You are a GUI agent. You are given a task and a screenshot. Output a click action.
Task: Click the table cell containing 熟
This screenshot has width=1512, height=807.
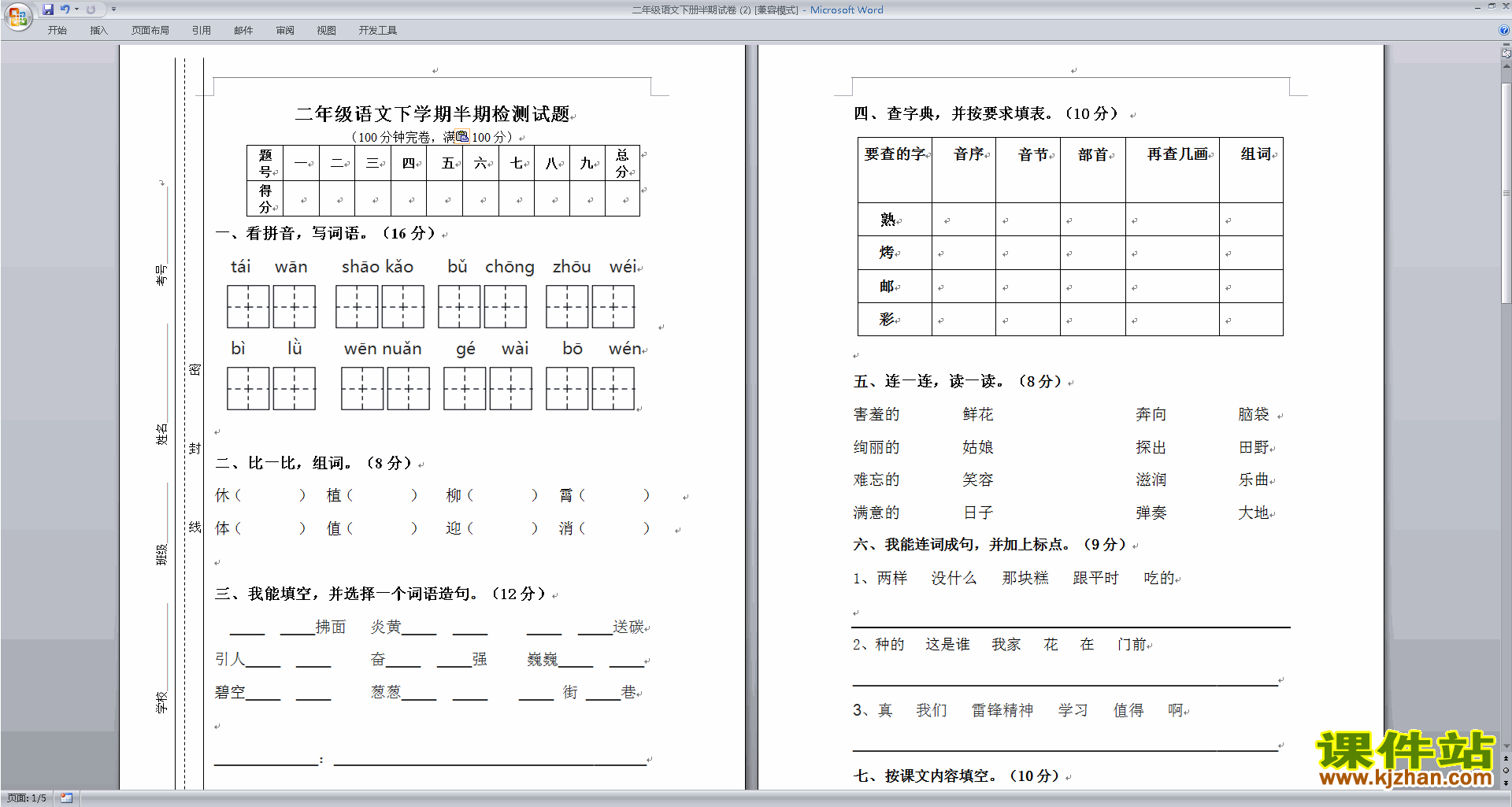(895, 220)
